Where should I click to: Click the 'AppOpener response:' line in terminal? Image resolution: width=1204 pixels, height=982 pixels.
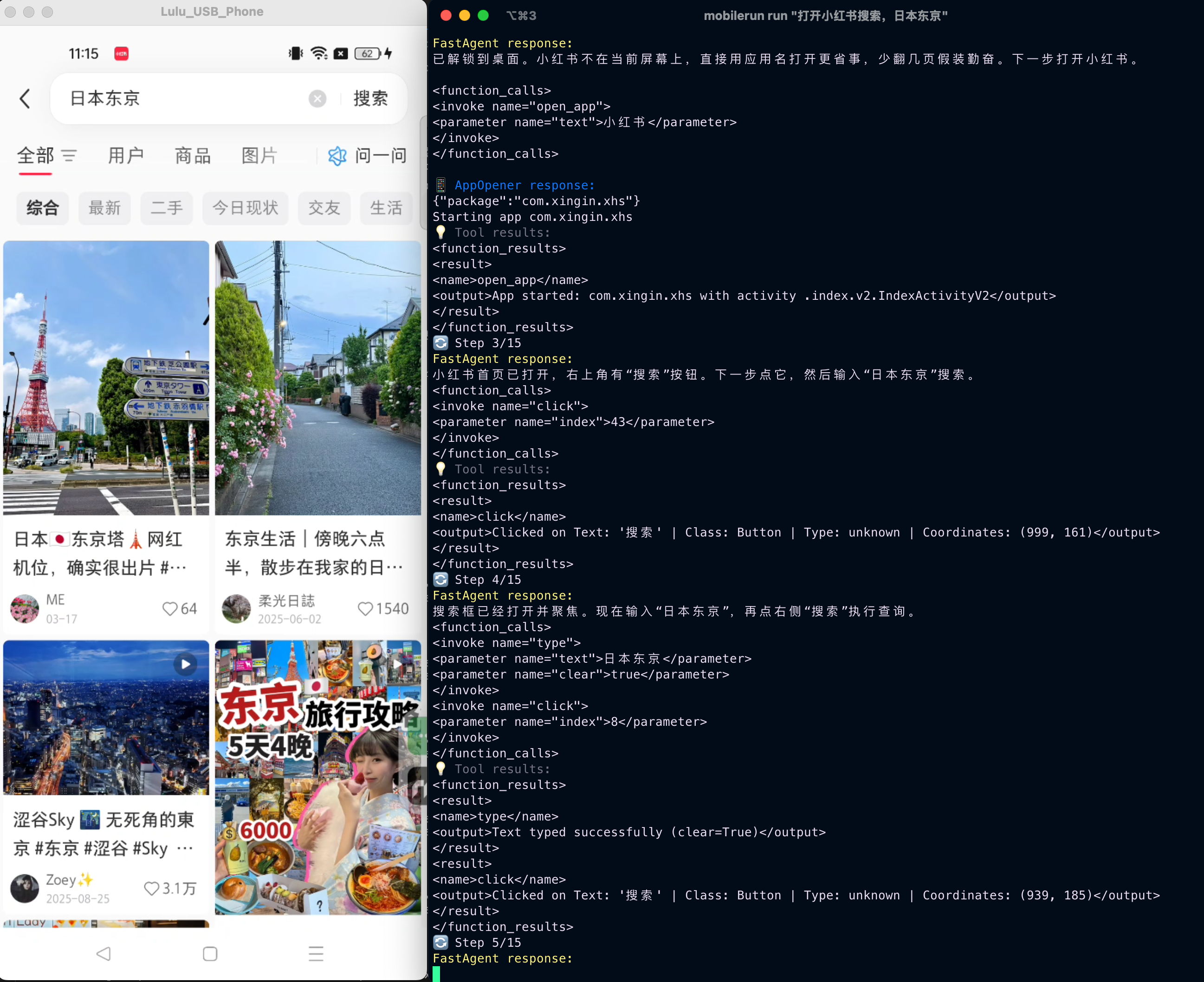point(524,185)
